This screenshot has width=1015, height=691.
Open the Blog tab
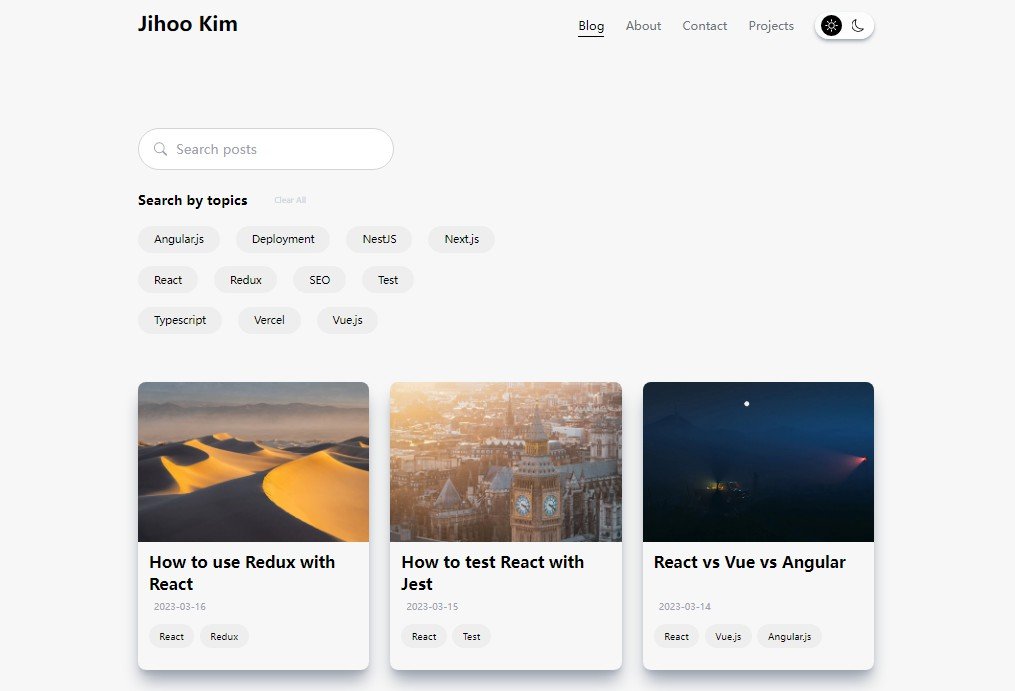[x=591, y=25]
